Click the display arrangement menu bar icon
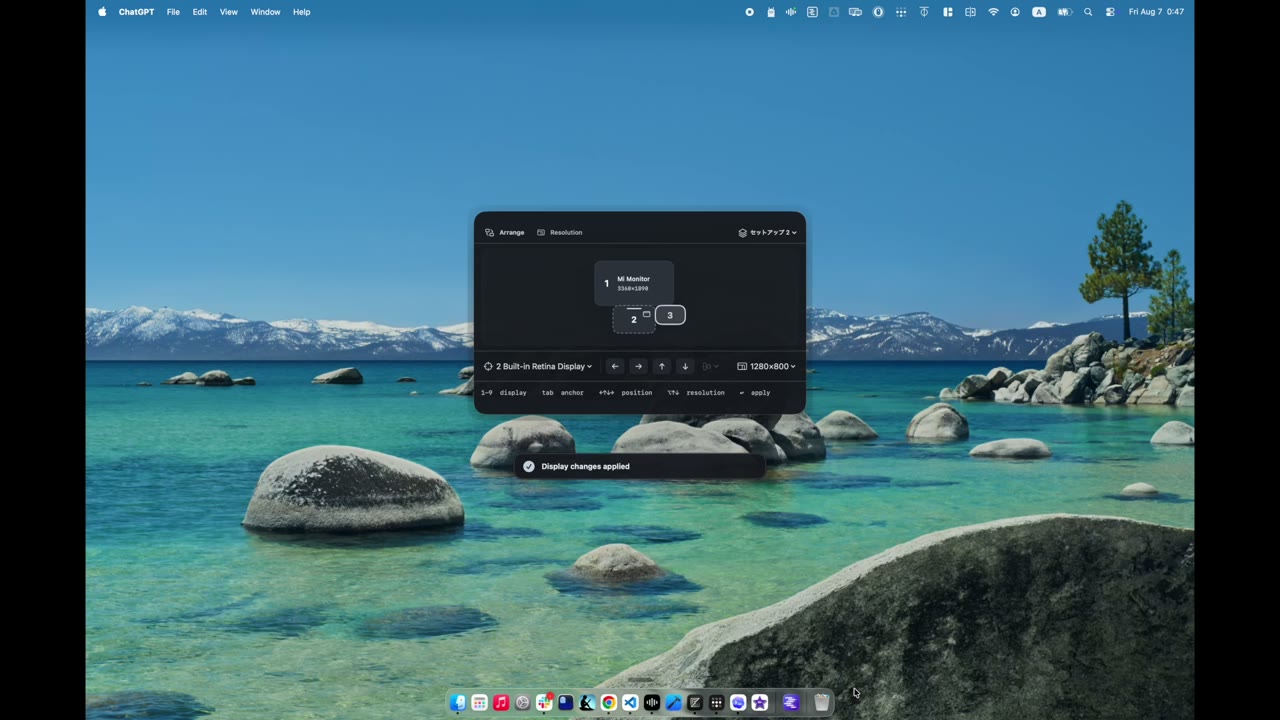 [855, 12]
